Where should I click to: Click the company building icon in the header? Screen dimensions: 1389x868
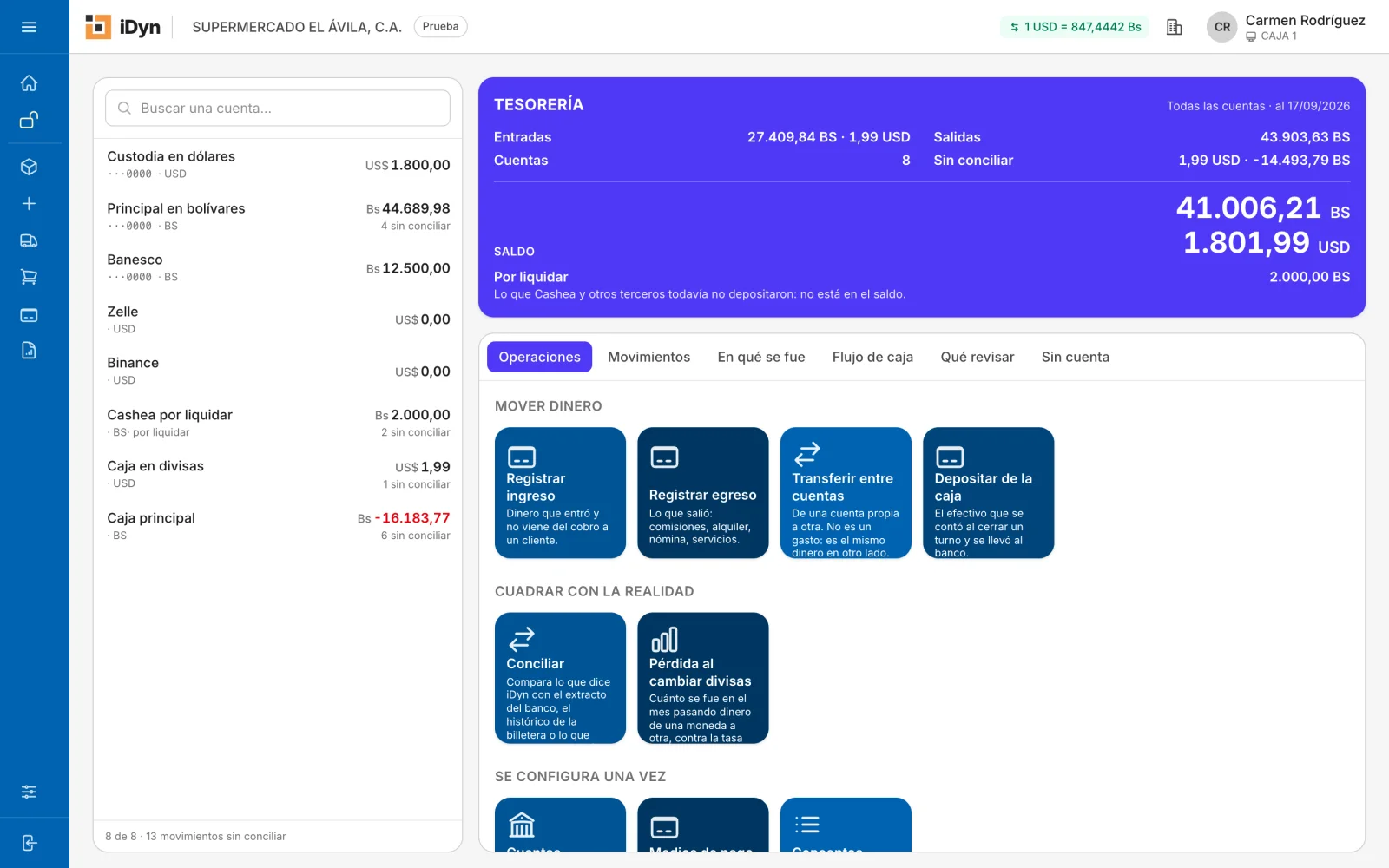pos(1175,27)
